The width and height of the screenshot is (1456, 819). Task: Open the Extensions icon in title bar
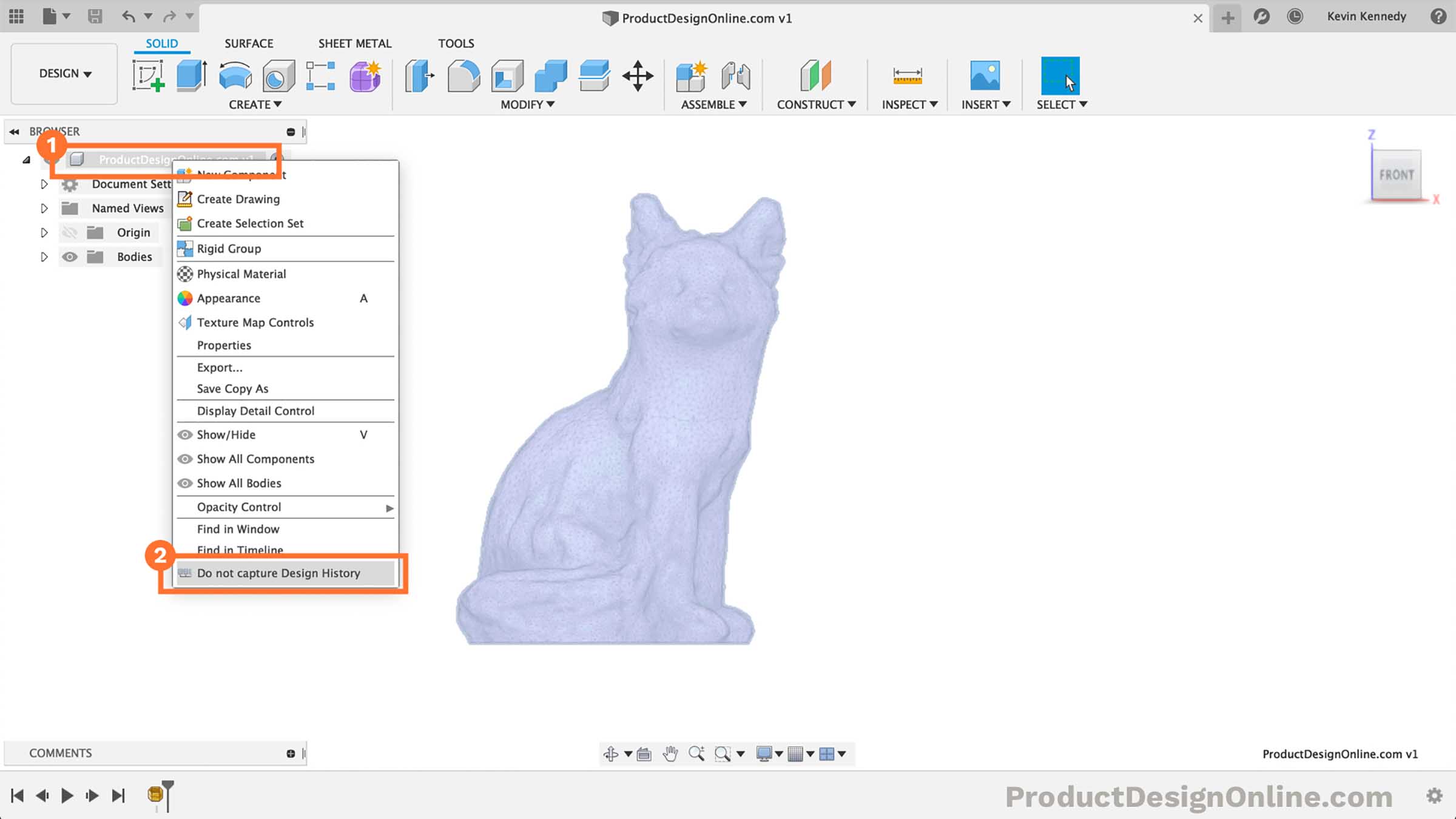(x=1261, y=16)
